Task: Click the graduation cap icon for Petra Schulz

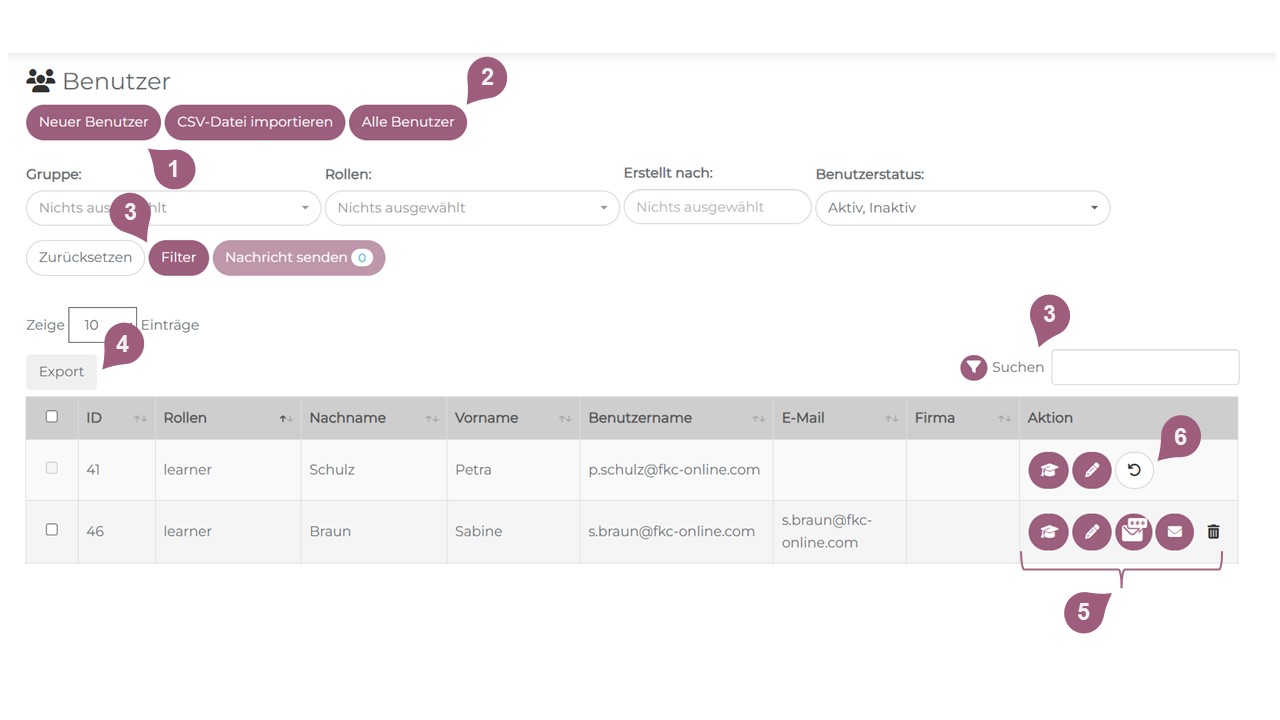Action: 1048,470
